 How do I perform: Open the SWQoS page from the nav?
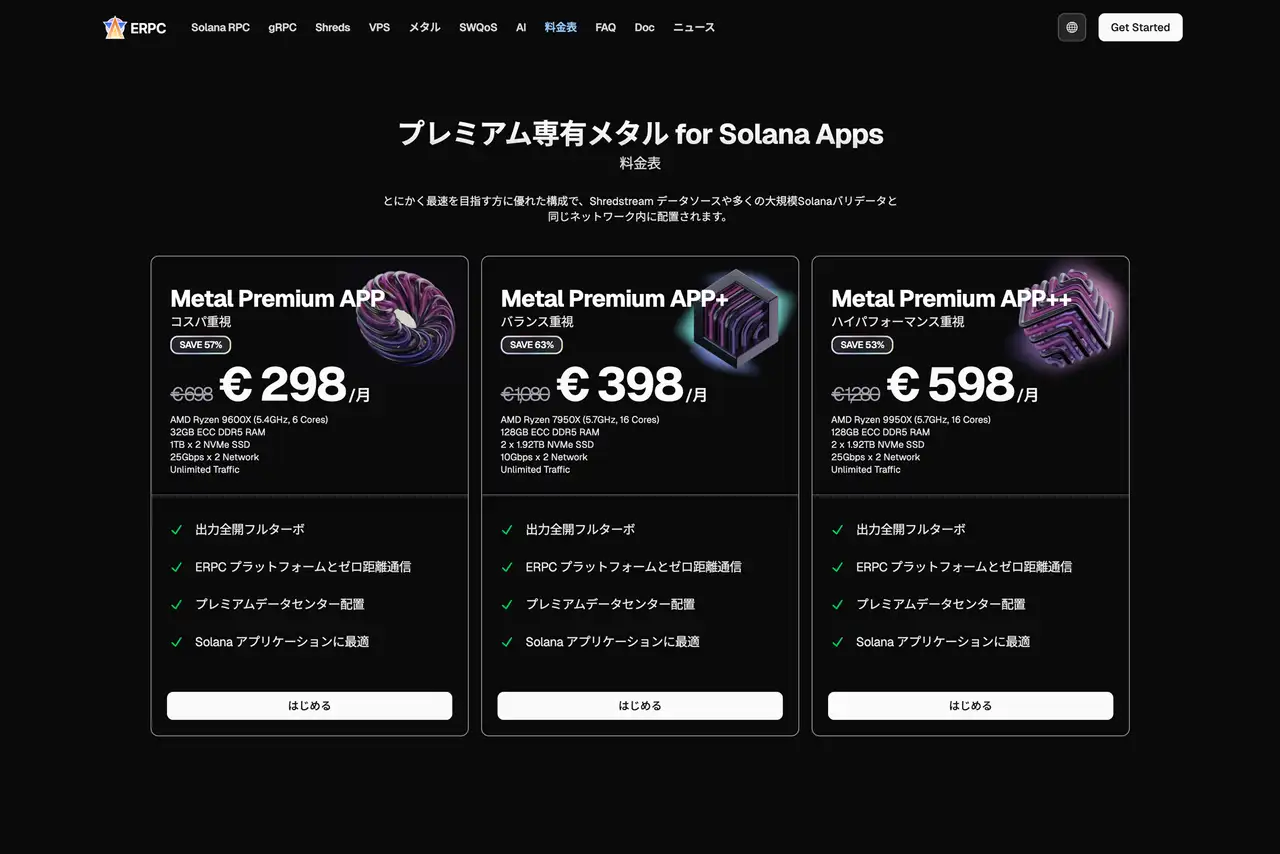[x=477, y=27]
